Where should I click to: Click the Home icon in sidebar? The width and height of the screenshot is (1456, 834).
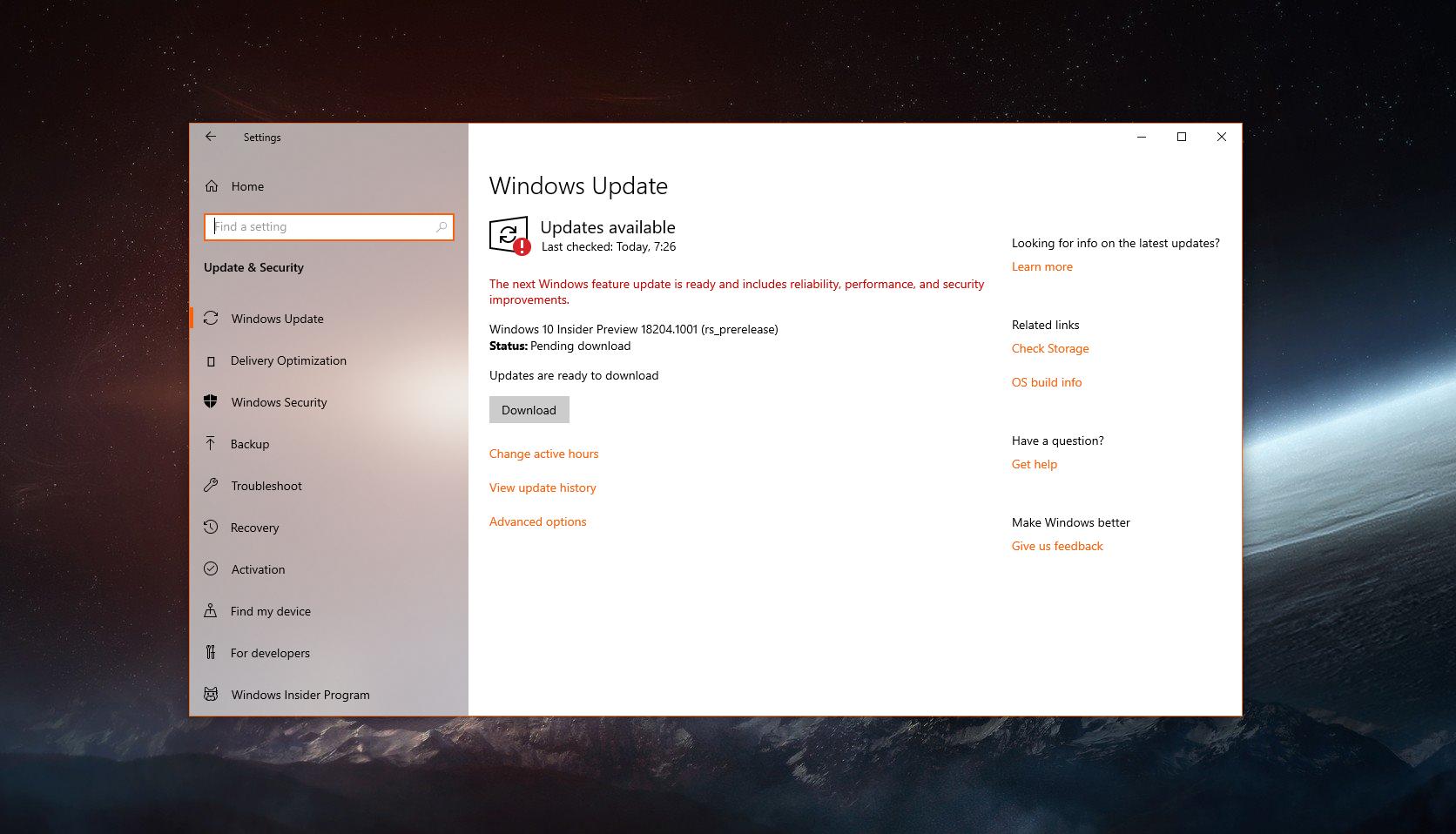[x=212, y=186]
